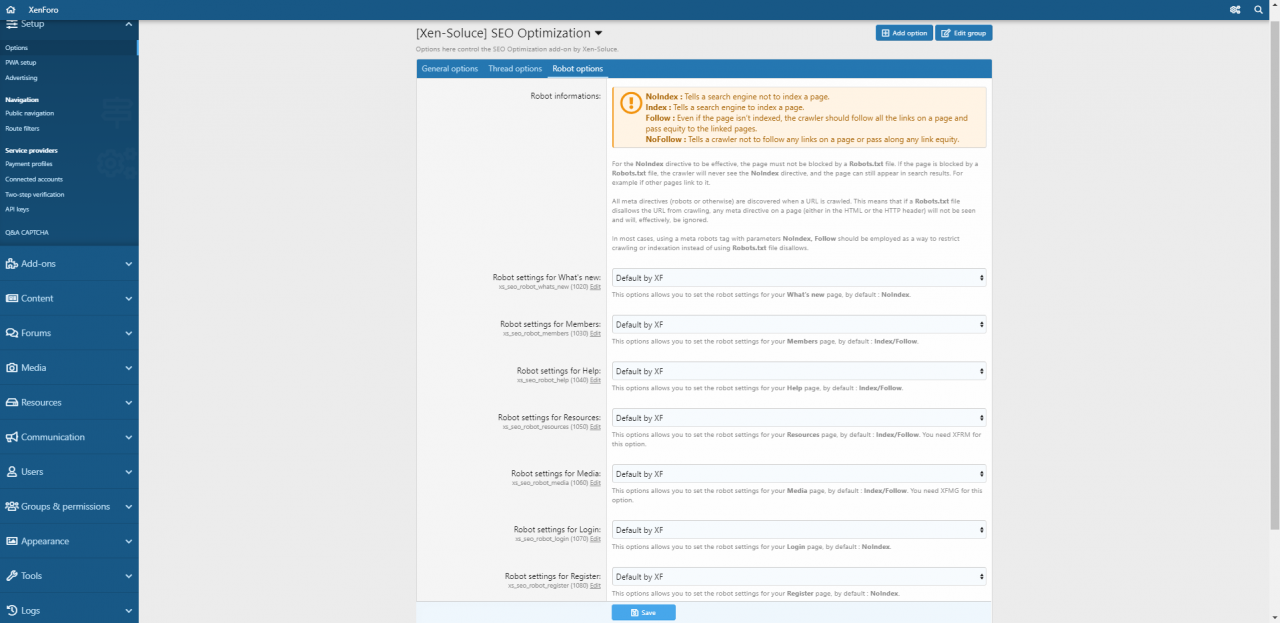Click the home icon in top bar
The image size is (1280, 623).
[x=10, y=9]
